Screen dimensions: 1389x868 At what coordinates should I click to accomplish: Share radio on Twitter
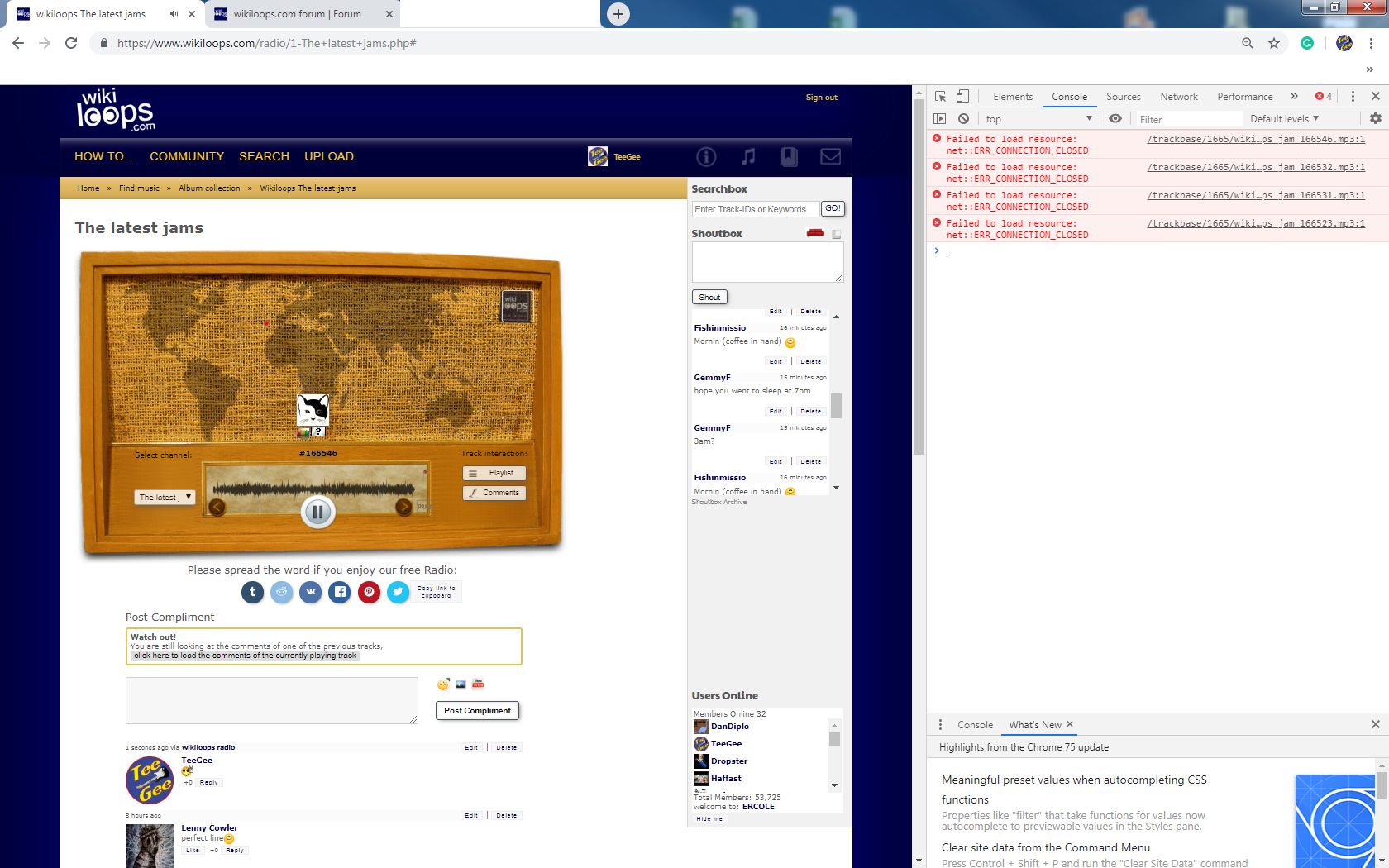coord(399,592)
